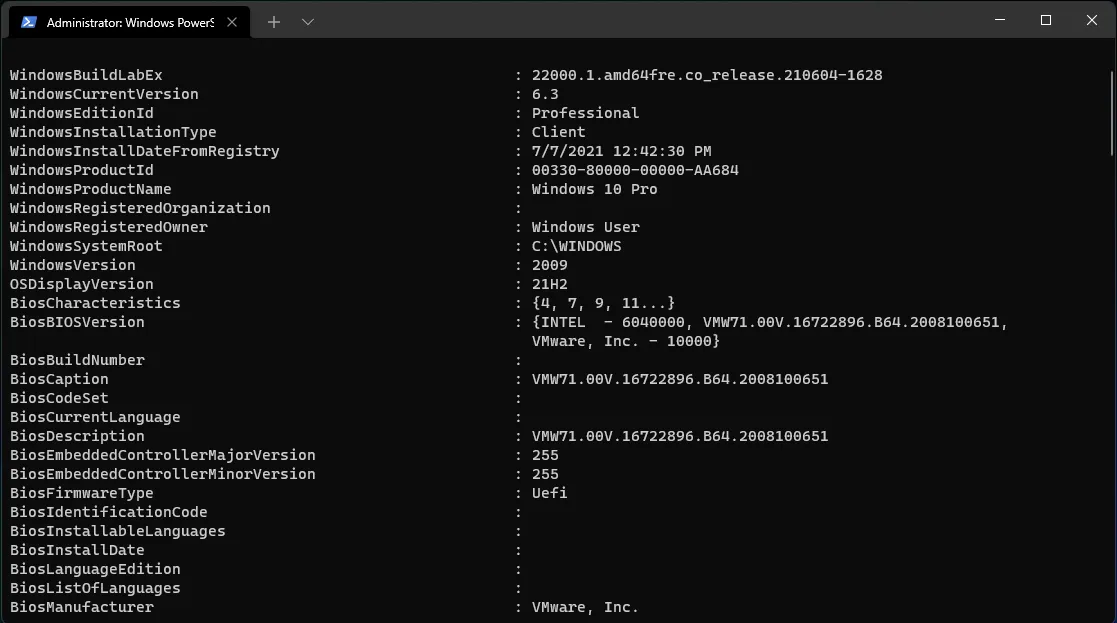
Task: Click the PowerShell icon in the tab
Action: pyautogui.click(x=30, y=22)
